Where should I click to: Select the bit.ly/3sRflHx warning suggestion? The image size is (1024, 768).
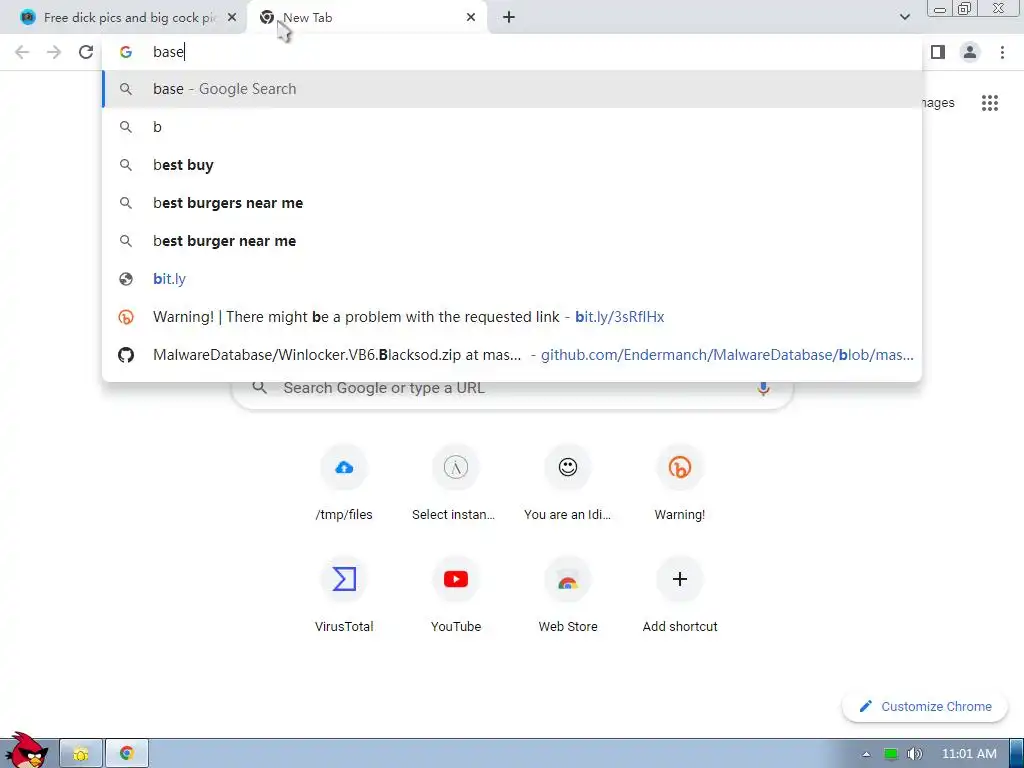pyautogui.click(x=512, y=317)
